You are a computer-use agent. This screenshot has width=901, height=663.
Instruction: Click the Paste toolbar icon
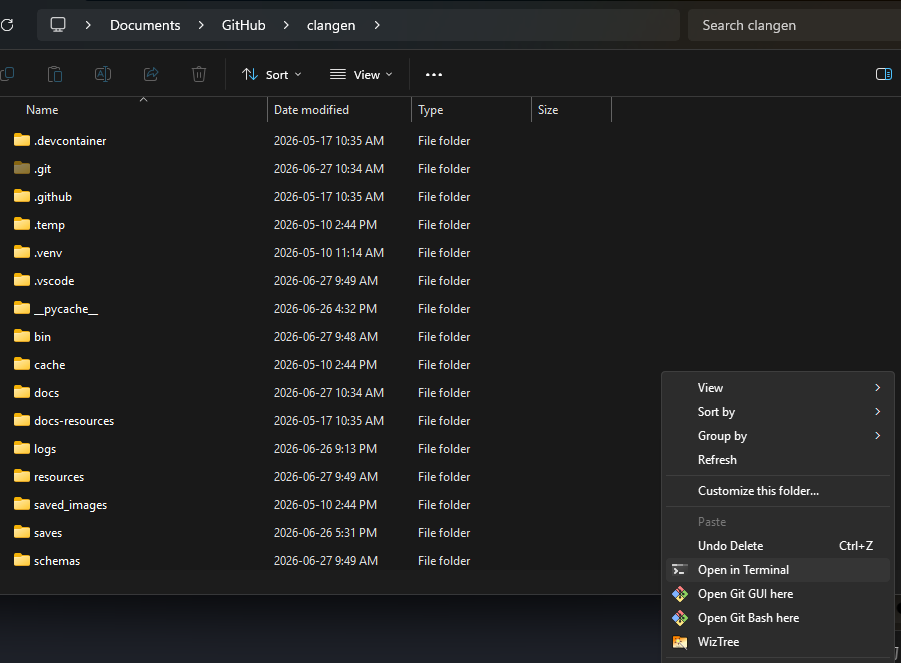click(55, 74)
